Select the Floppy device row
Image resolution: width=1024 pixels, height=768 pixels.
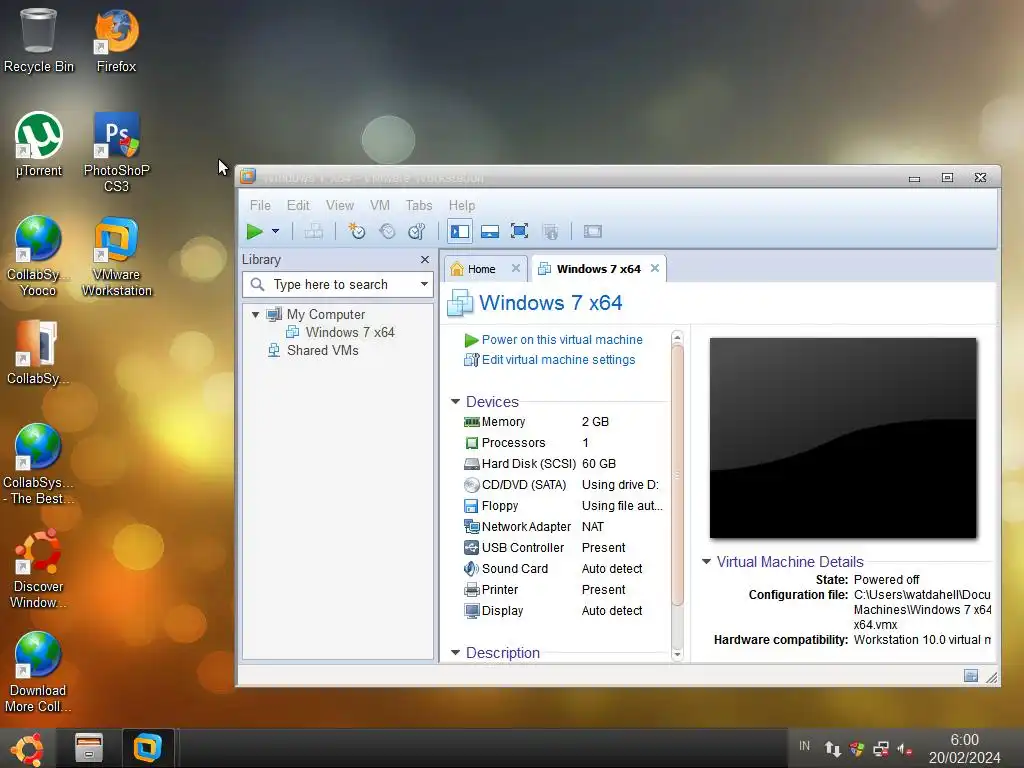pos(564,505)
